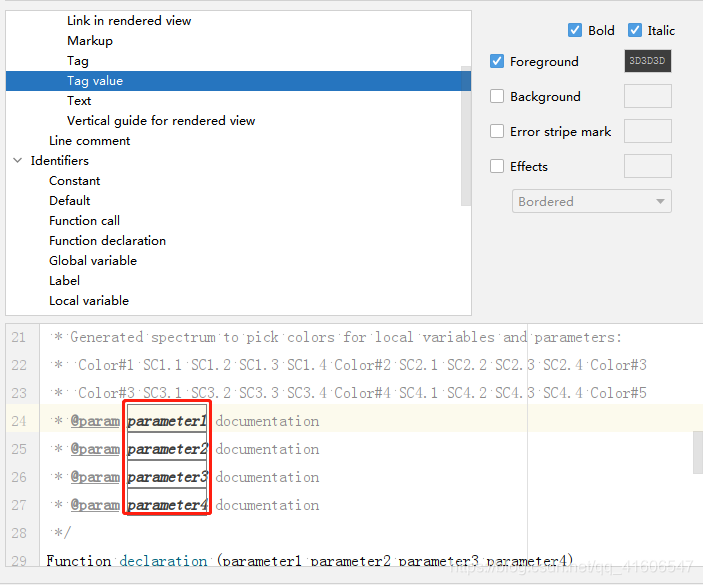Open the foreground color swatch 3D3D3D
703x585 pixels.
tap(647, 61)
